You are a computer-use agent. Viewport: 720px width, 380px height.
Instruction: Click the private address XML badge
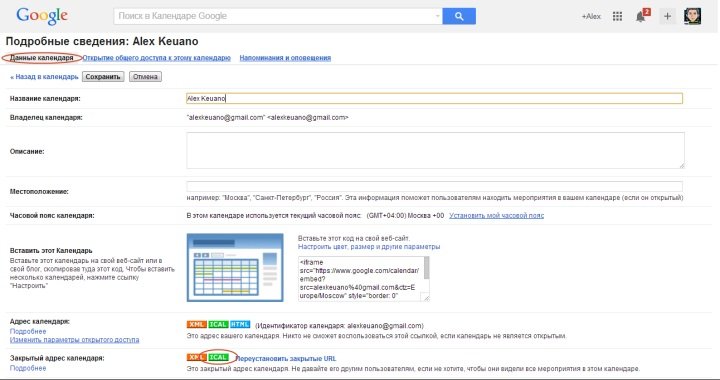coord(197,357)
